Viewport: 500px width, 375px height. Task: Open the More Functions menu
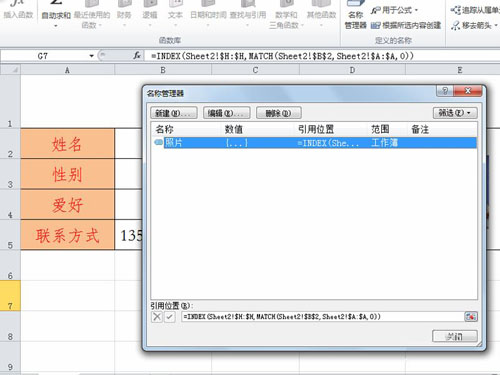321,15
